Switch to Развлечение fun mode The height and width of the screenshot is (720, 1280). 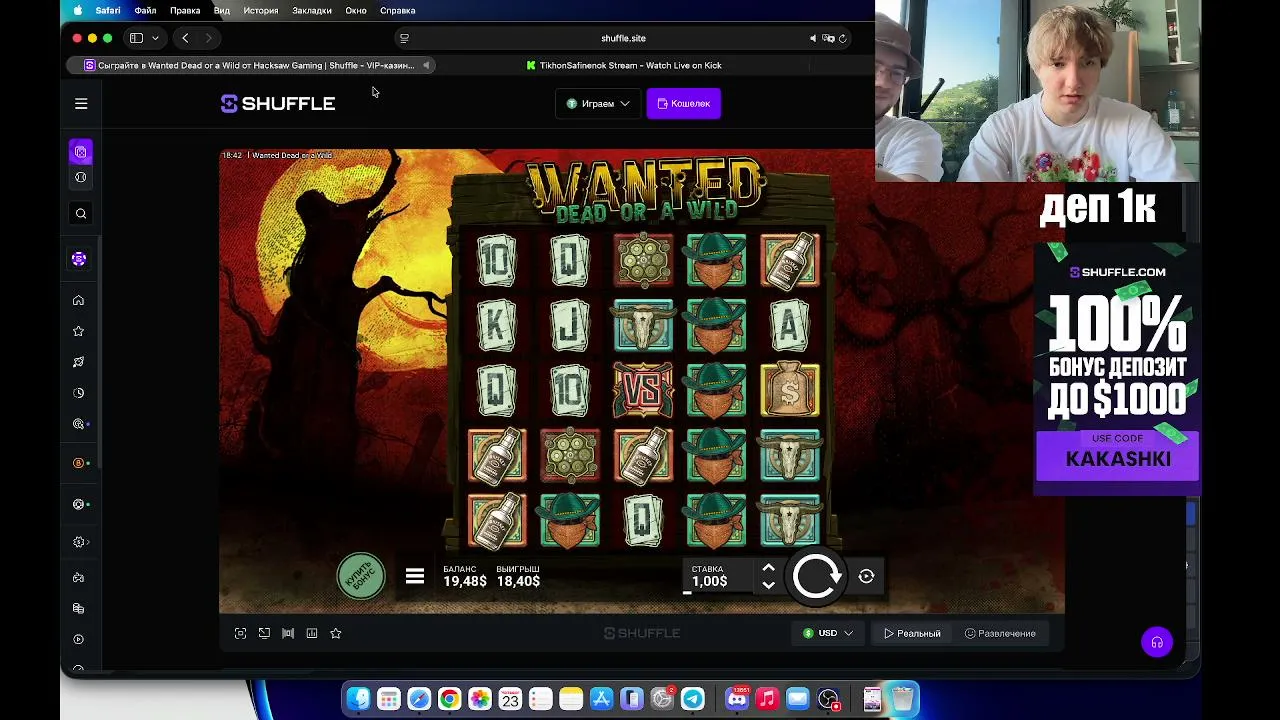coord(1000,633)
